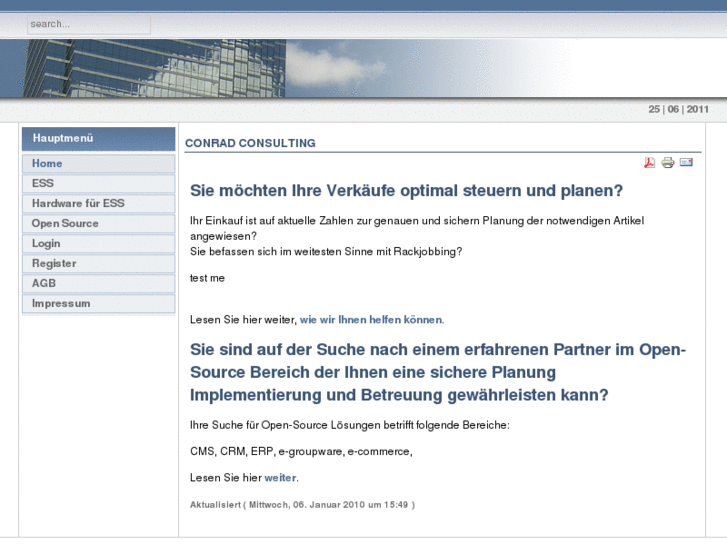Click the CONRAD CONSULTING page title

click(250, 143)
